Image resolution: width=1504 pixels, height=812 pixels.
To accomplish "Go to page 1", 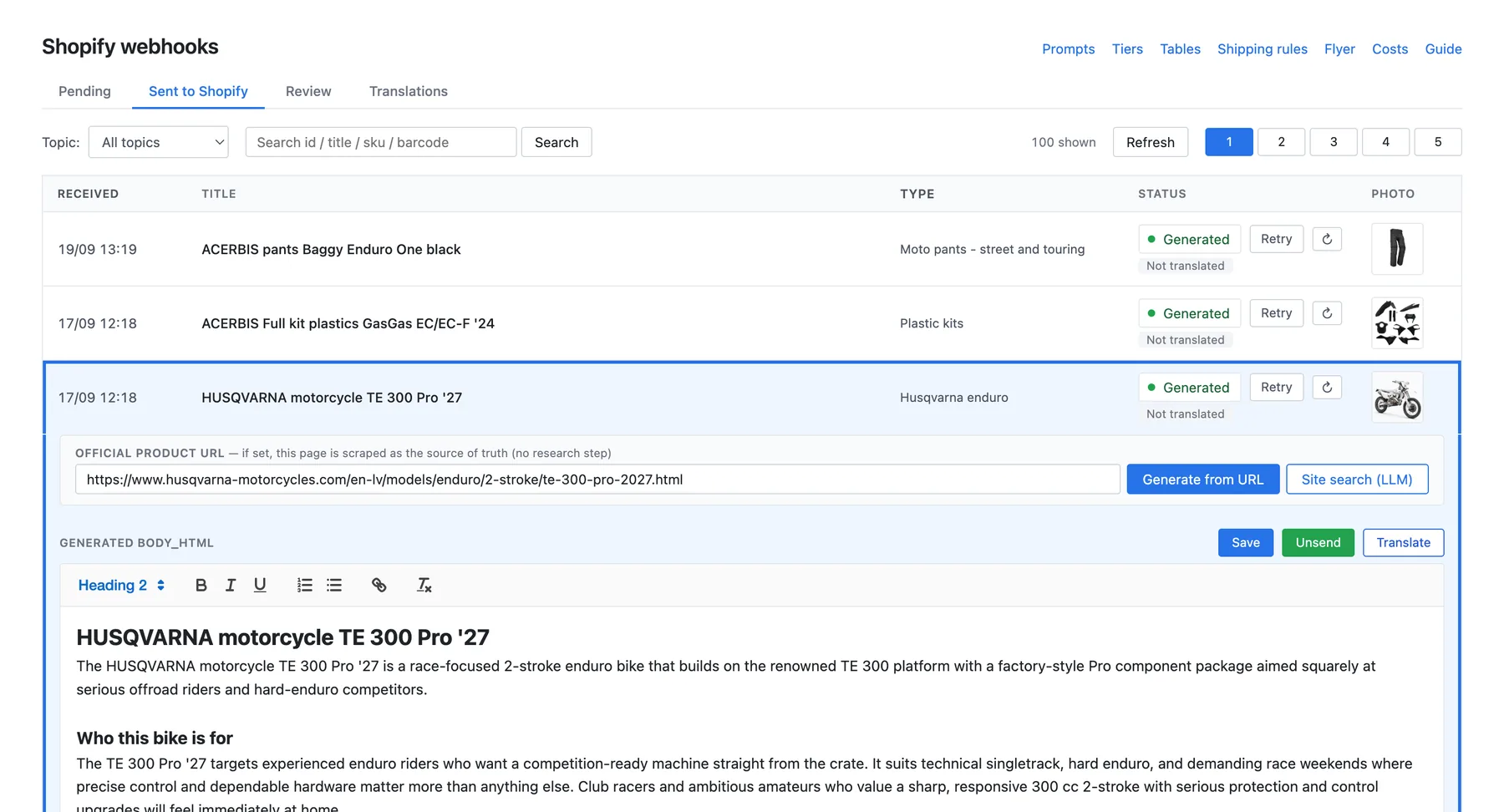I will [x=1228, y=142].
